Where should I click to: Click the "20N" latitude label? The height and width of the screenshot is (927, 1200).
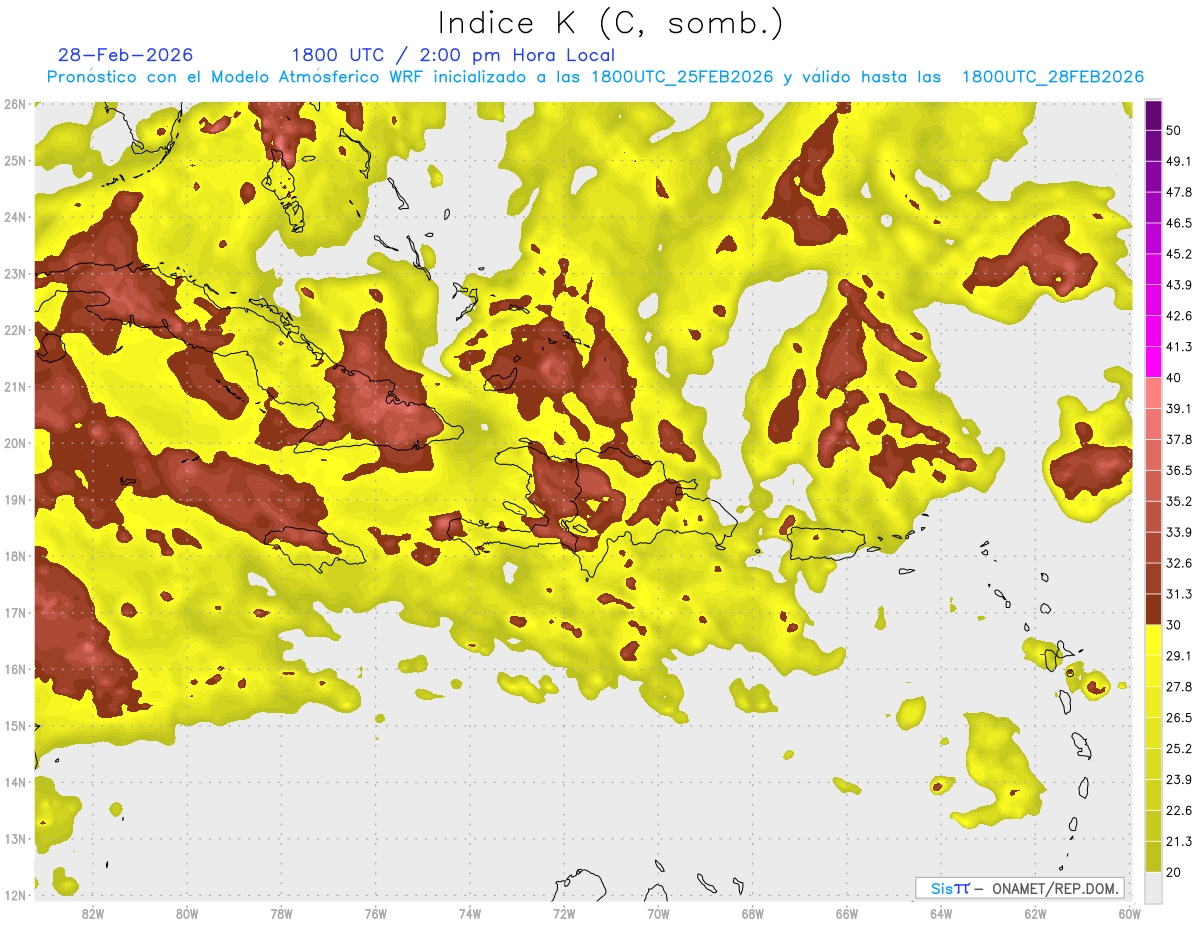pyautogui.click(x=14, y=443)
